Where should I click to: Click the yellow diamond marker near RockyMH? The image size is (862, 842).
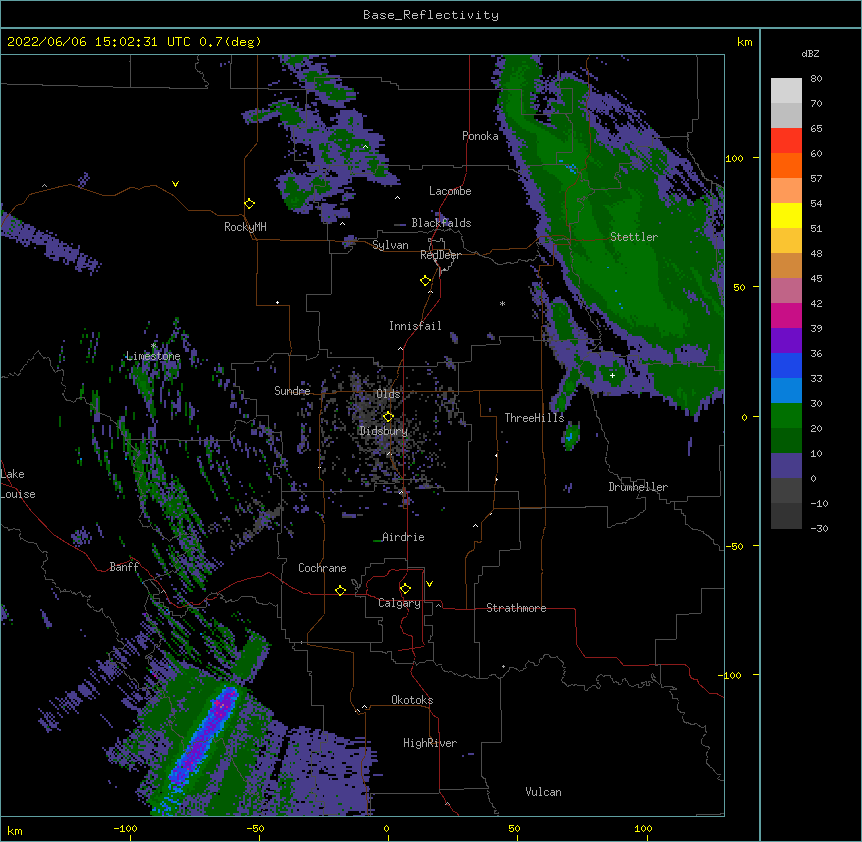[x=250, y=204]
